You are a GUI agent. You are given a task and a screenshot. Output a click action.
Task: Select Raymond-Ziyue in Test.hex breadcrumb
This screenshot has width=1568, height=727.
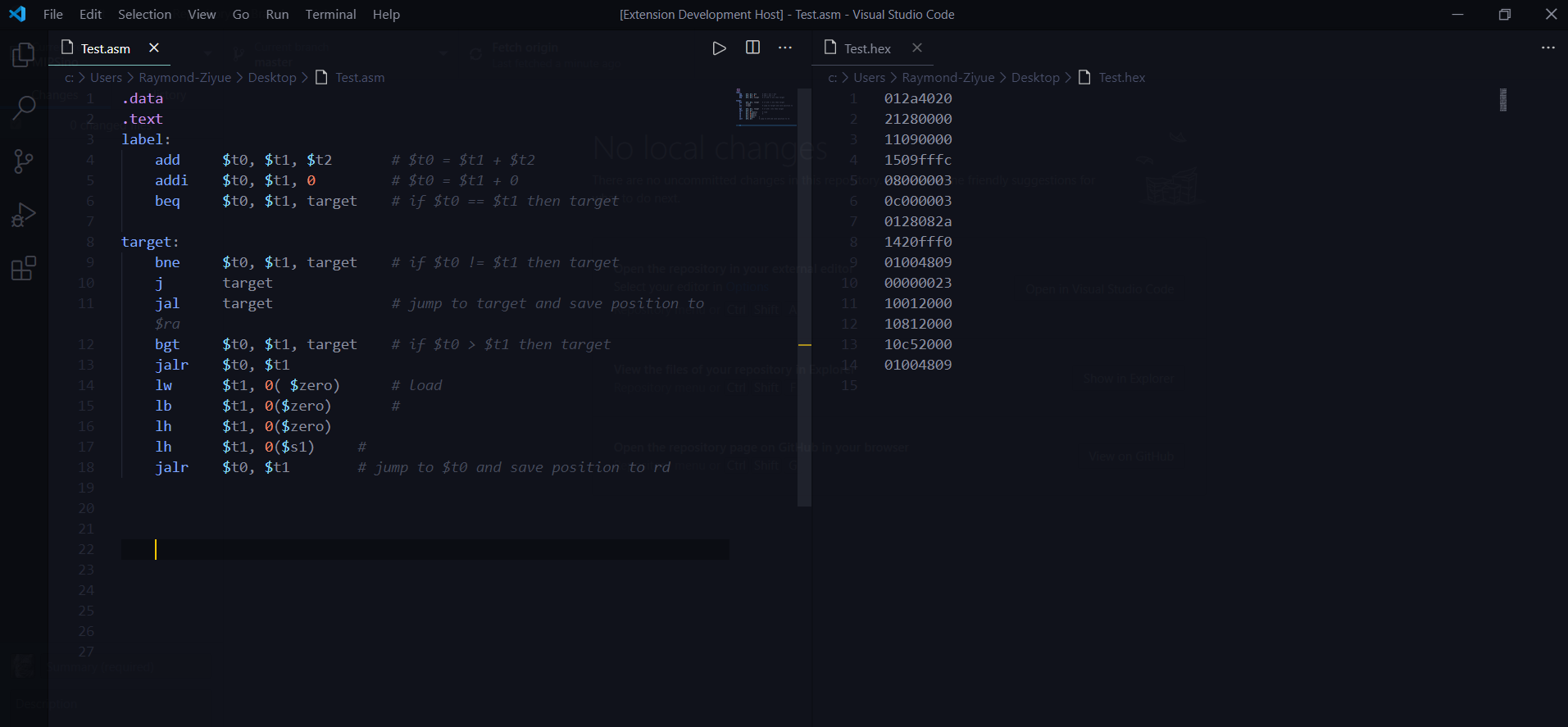pos(948,77)
